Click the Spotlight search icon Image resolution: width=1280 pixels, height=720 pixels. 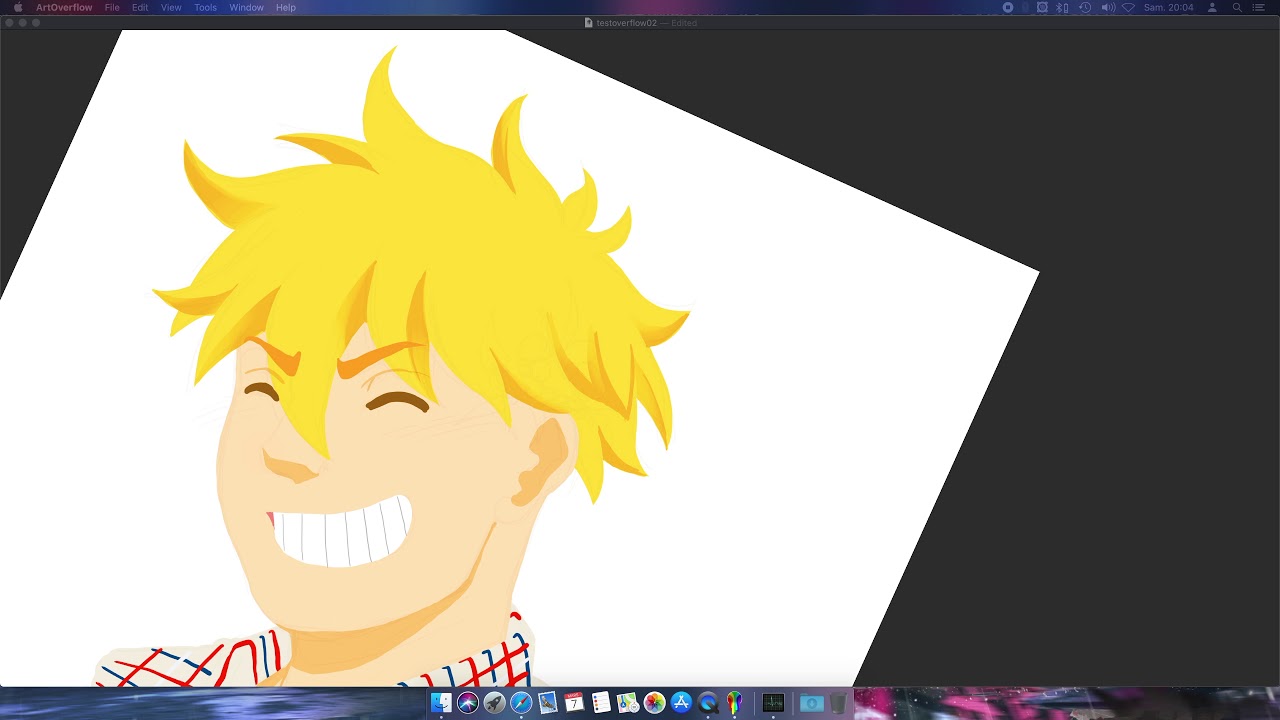(1237, 7)
